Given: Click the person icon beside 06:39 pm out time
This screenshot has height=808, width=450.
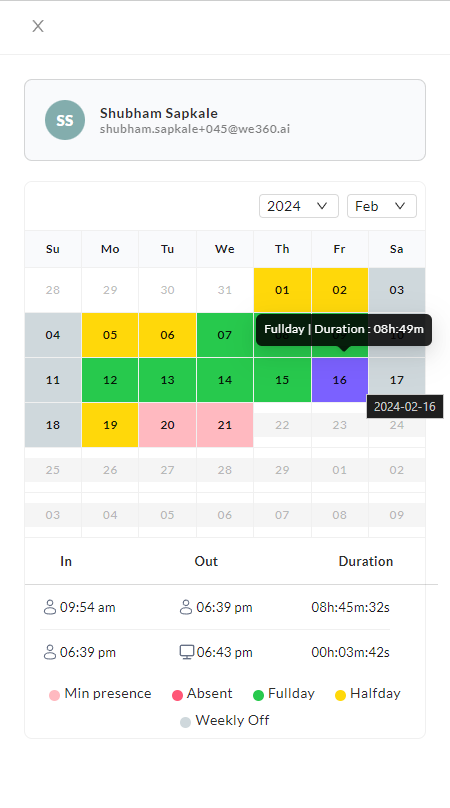Looking at the screenshot, I should 186,607.
